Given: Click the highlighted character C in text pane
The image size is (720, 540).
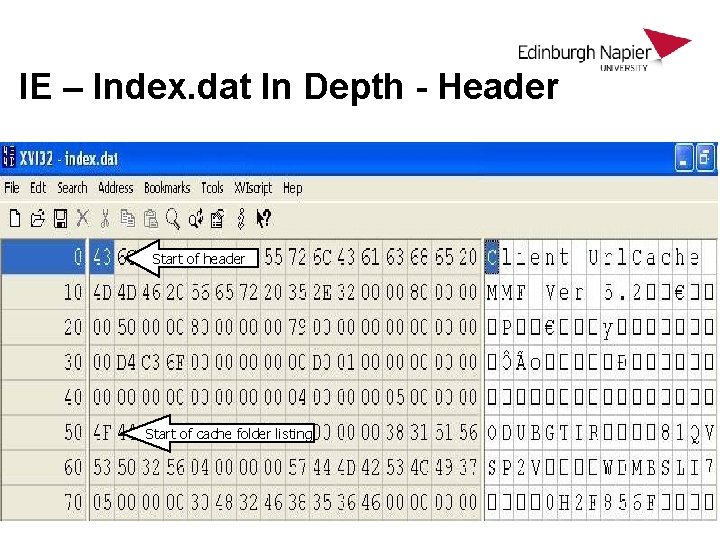Looking at the screenshot, I should 492,257.
